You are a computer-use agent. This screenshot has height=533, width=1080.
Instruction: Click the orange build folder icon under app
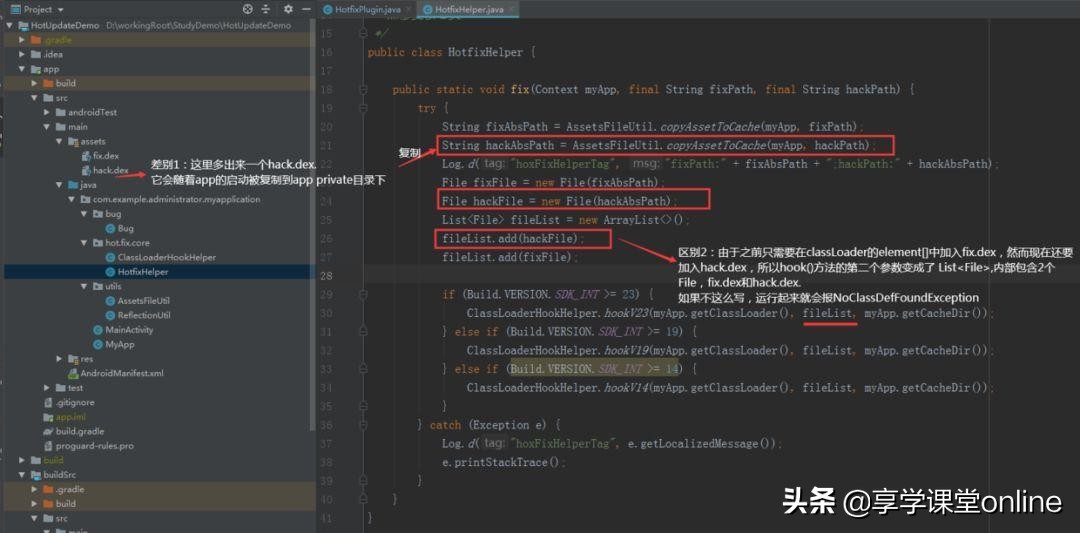point(48,83)
